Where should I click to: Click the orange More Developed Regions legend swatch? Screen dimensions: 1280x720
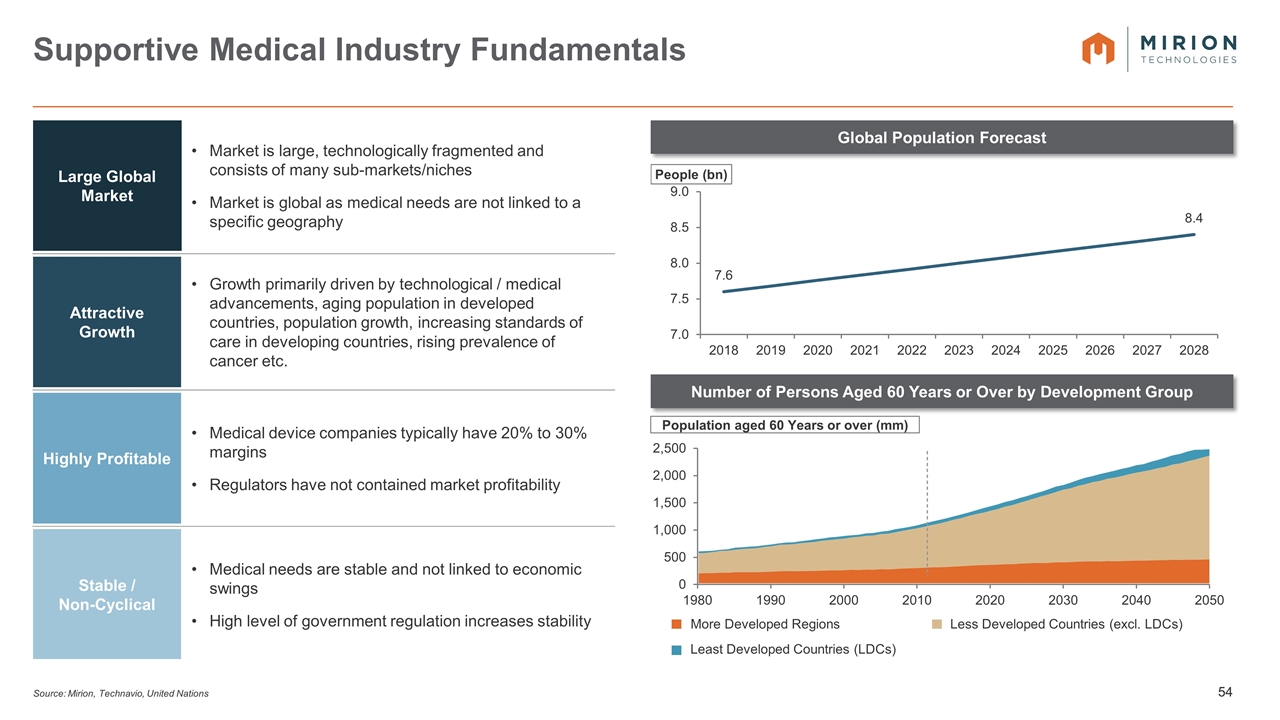coord(676,625)
